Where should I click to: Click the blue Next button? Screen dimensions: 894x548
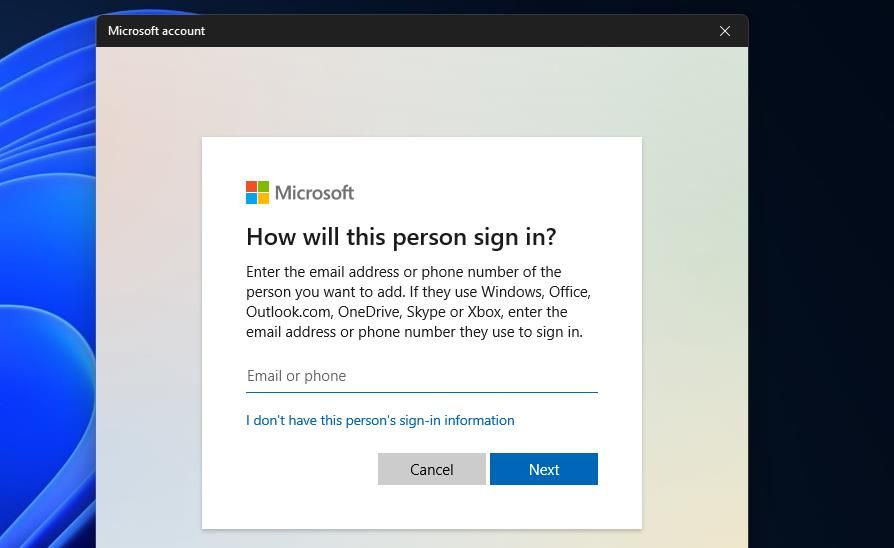544,469
